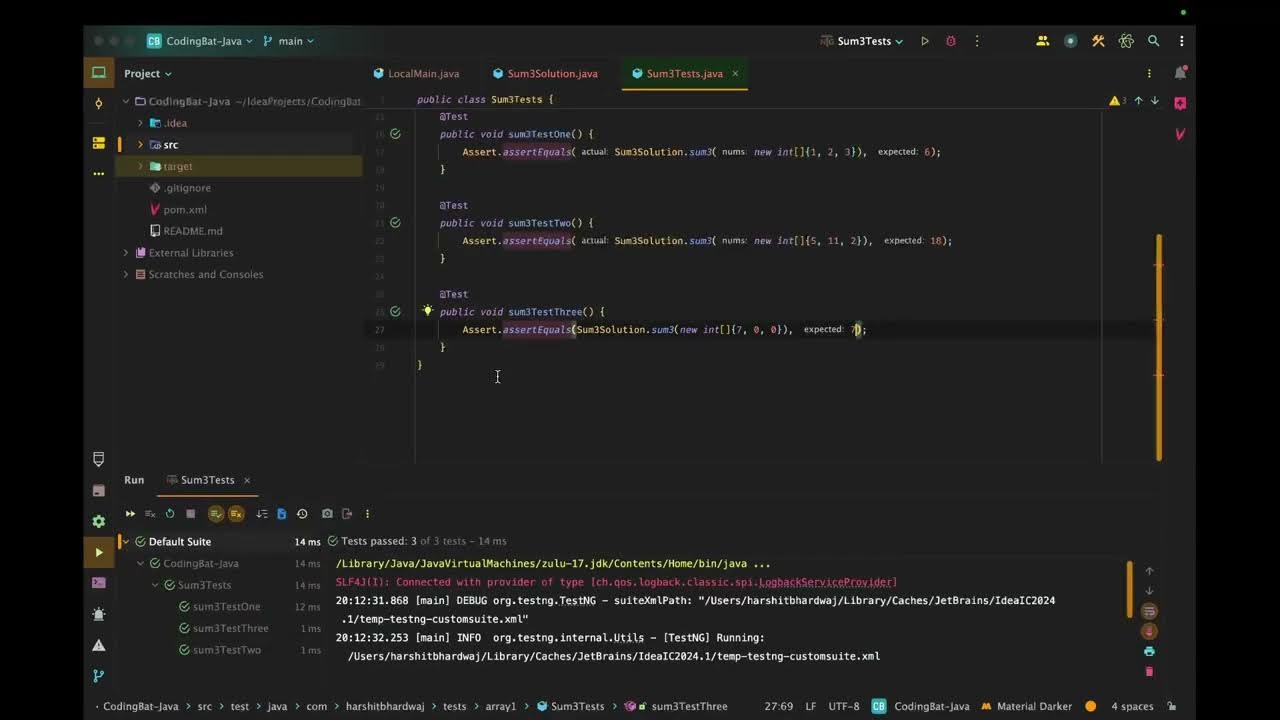Click the editor vertical scrollbar marker stripe
1280x720 pixels.
[x=1159, y=347]
